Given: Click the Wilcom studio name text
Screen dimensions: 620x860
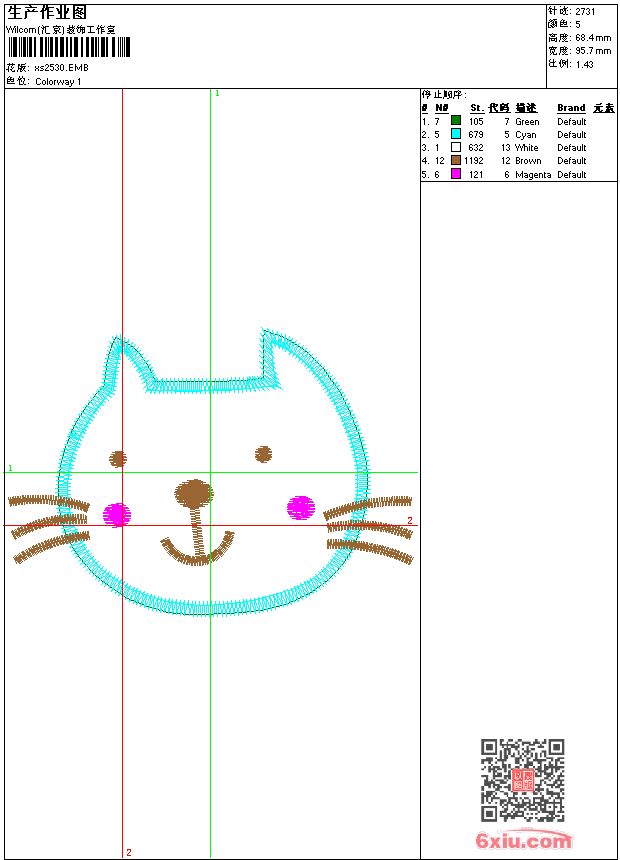Looking at the screenshot, I should coord(61,30).
